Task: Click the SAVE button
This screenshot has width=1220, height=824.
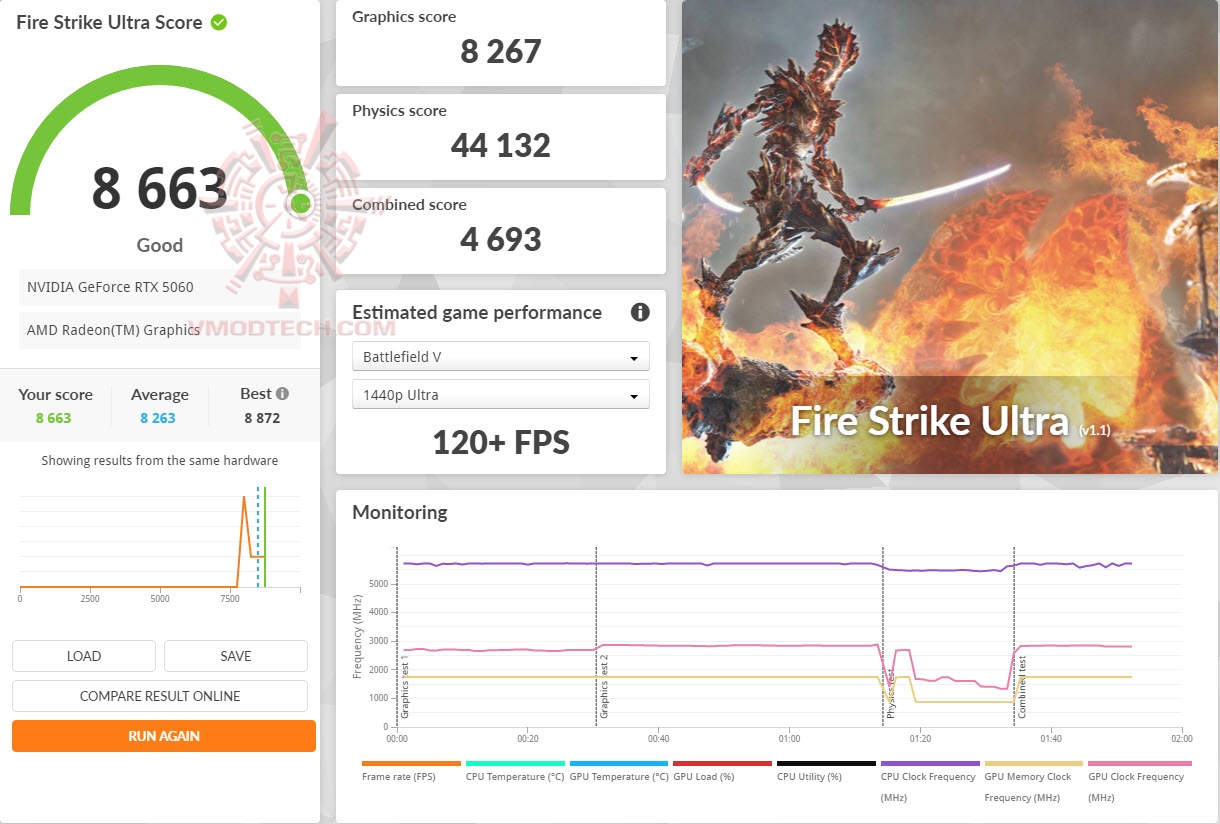Action: (236, 656)
